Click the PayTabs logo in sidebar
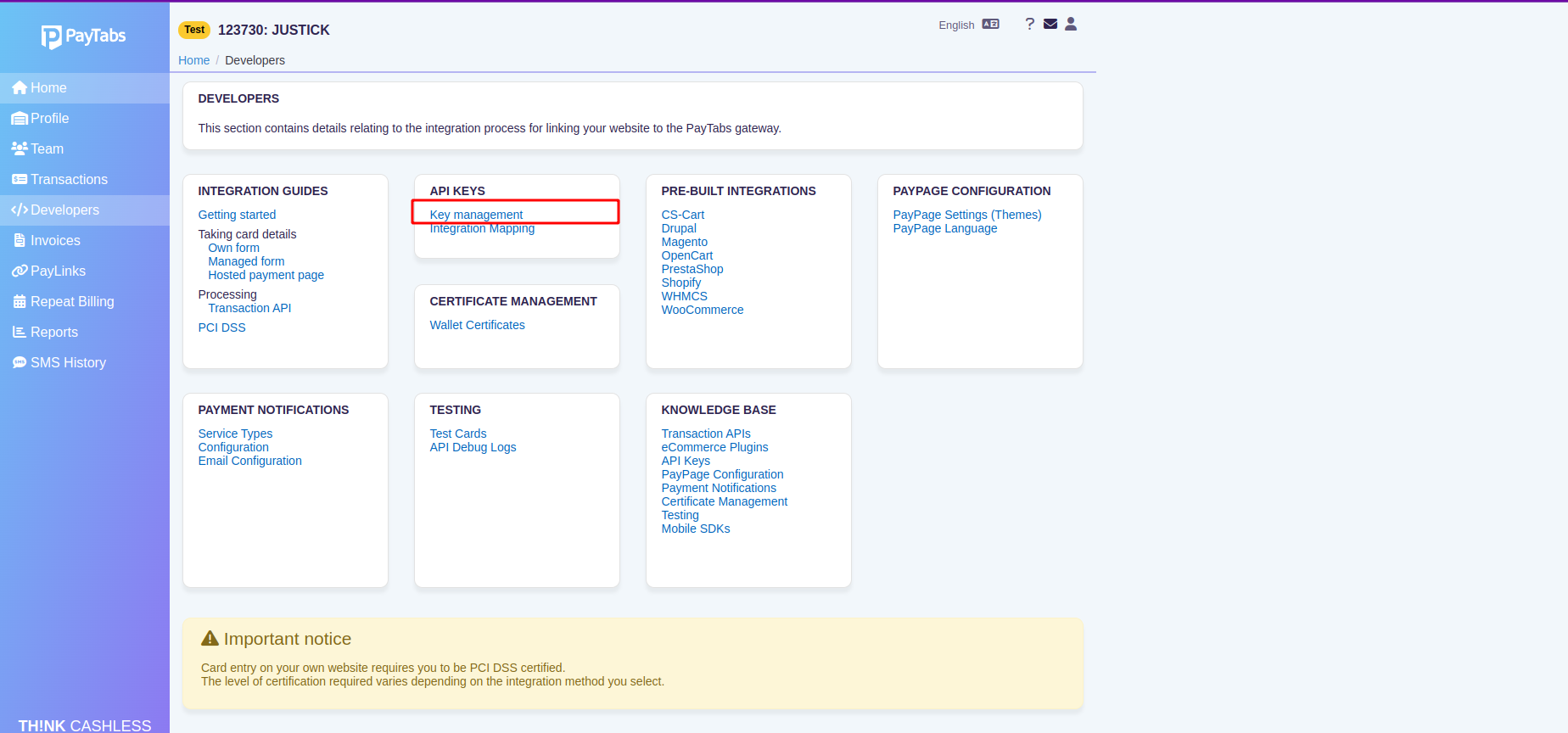This screenshot has width=1568, height=733. [84, 36]
